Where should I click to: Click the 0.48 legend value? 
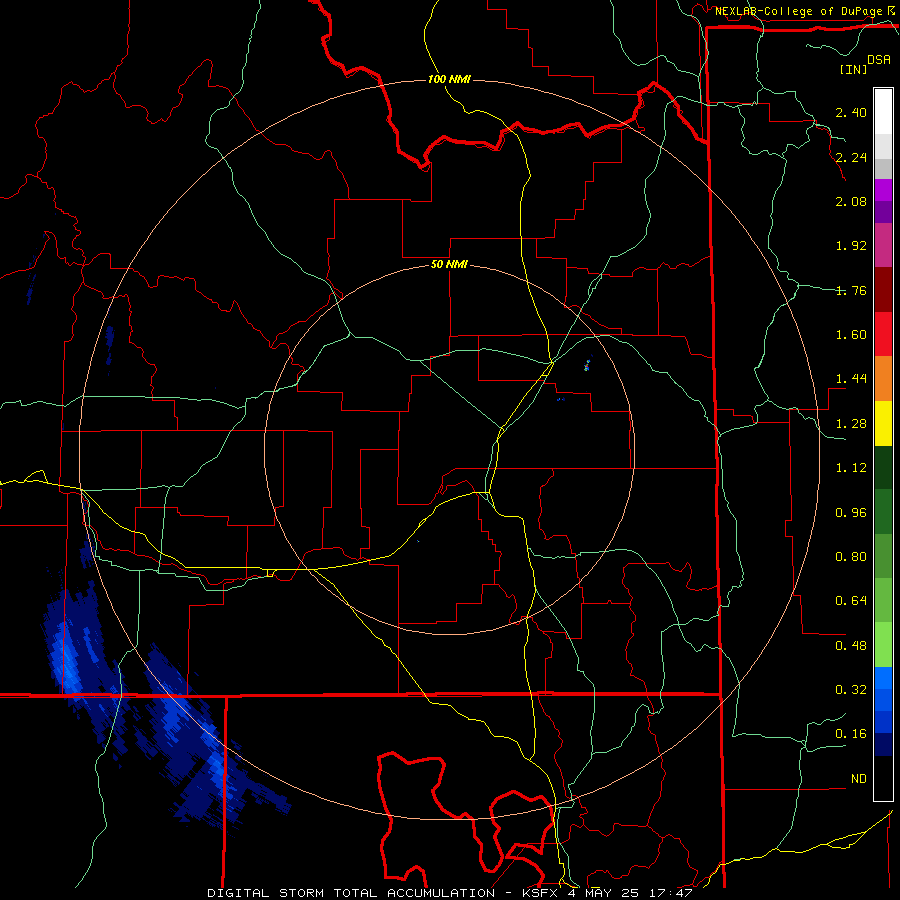[x=851, y=646]
